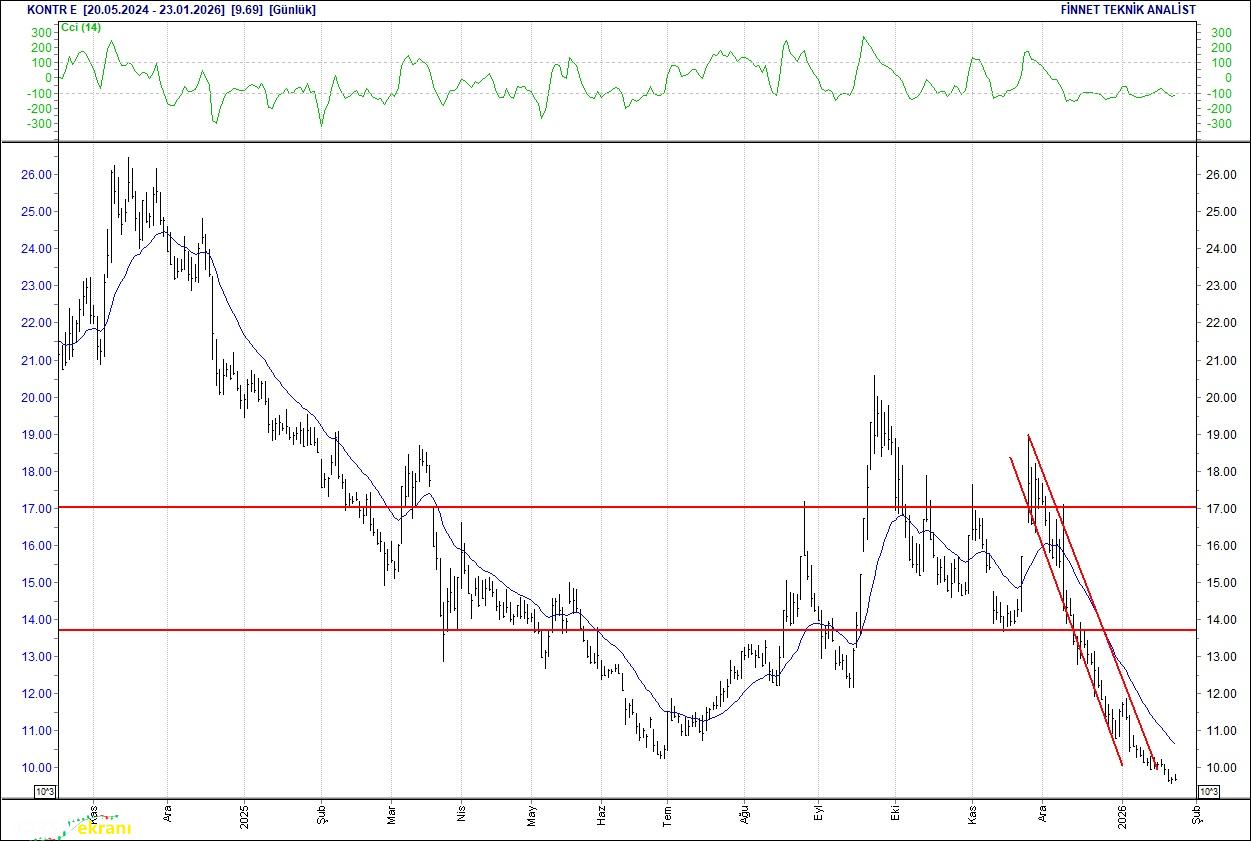Viewport: 1251px width, 841px height.
Task: Click the right 10^3 scale box
Action: 1207,792
